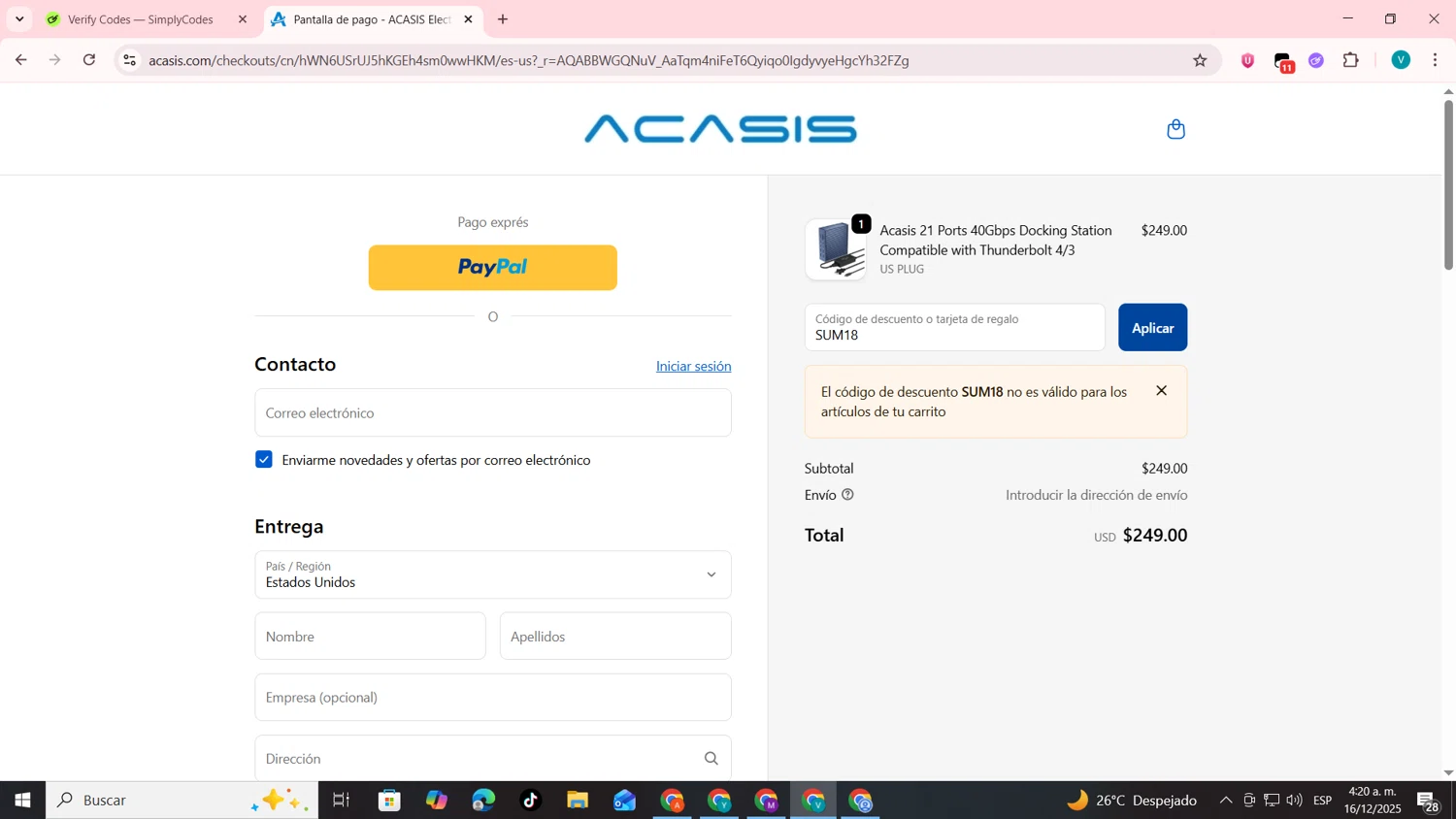This screenshot has width=1456, height=819.
Task: Click the browser address bar URL
Action: click(x=529, y=60)
